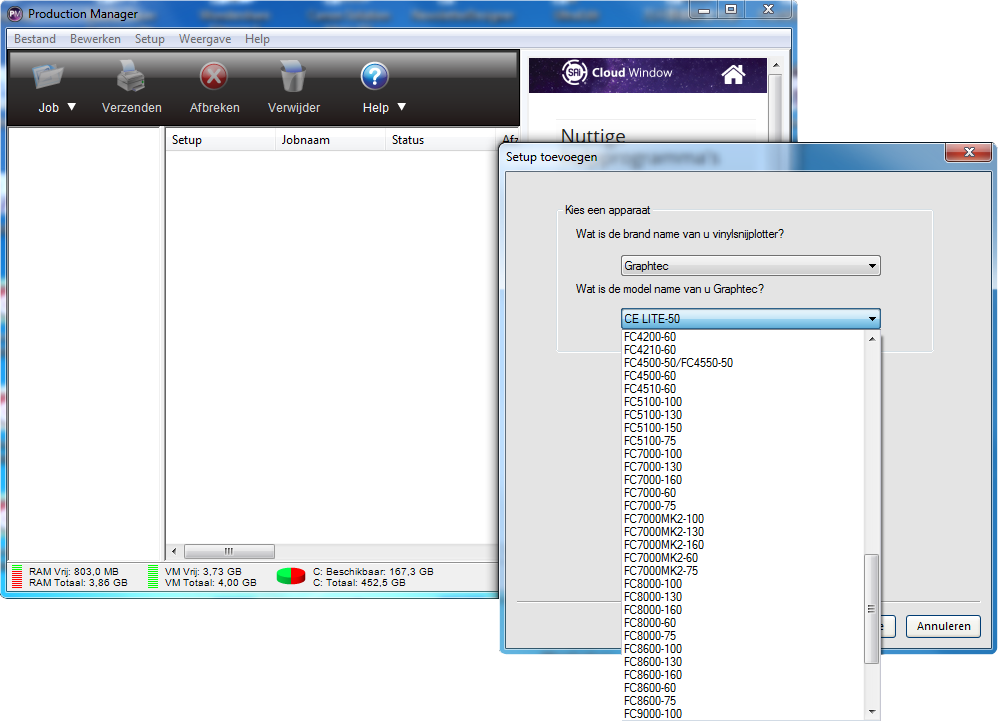Close the Setup toevoegen dialog
The height and width of the screenshot is (721, 998).
tap(969, 152)
